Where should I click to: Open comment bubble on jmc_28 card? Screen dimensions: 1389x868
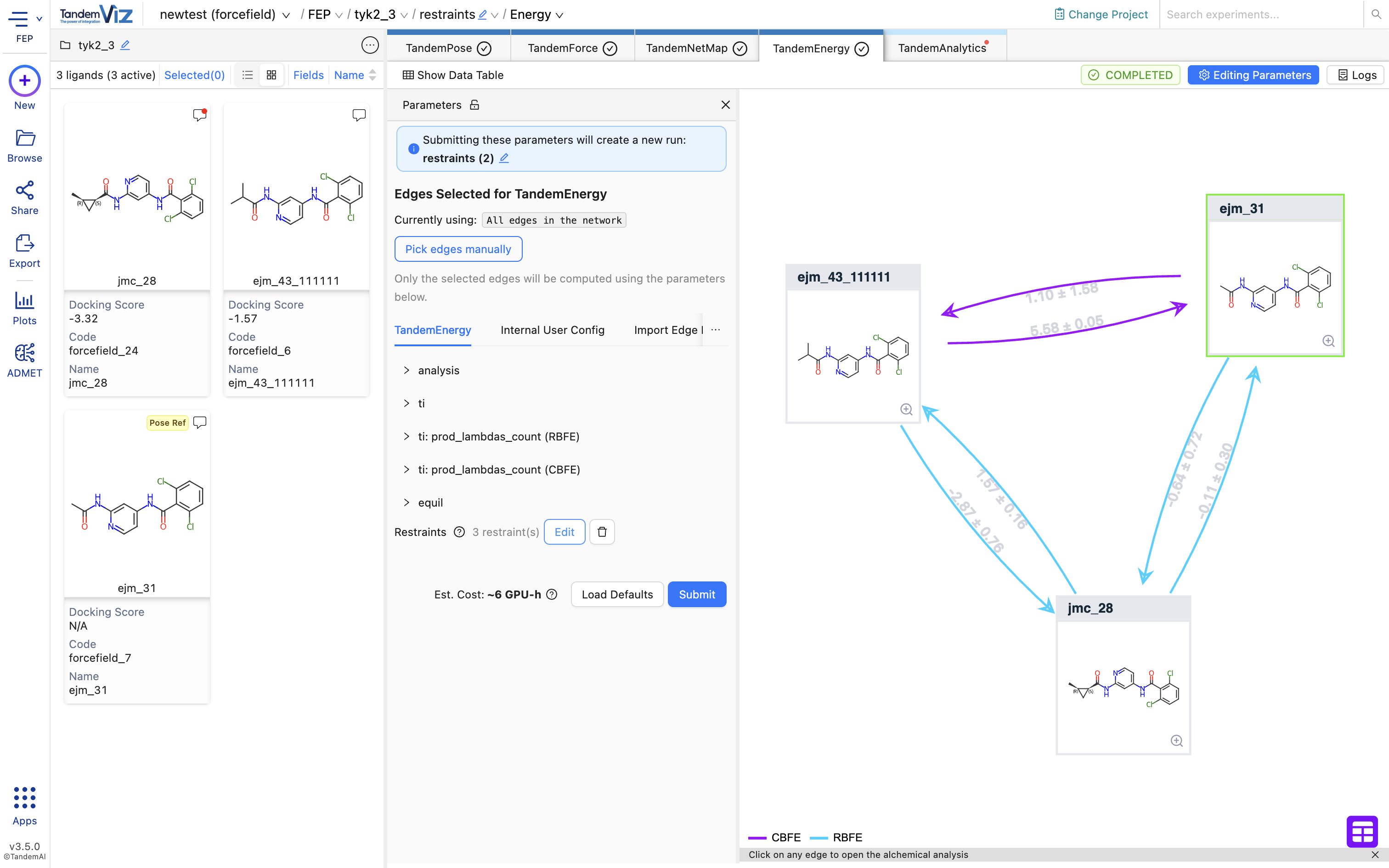(199, 115)
